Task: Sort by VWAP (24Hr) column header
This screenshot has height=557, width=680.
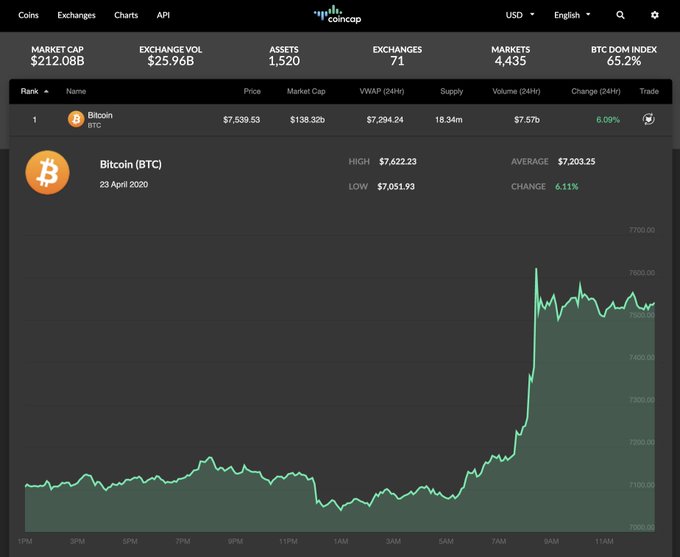Action: (382, 91)
